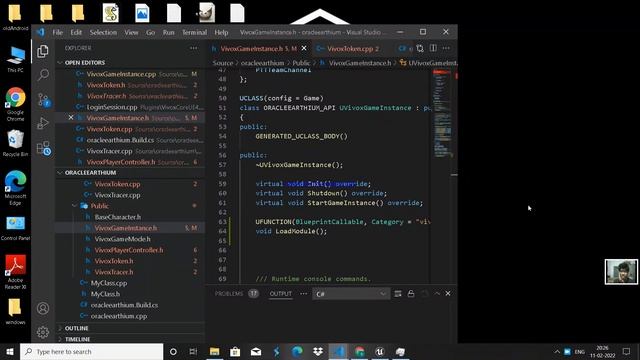
Task: Click the open changes icon in editor toolbar
Action: coord(420,48)
